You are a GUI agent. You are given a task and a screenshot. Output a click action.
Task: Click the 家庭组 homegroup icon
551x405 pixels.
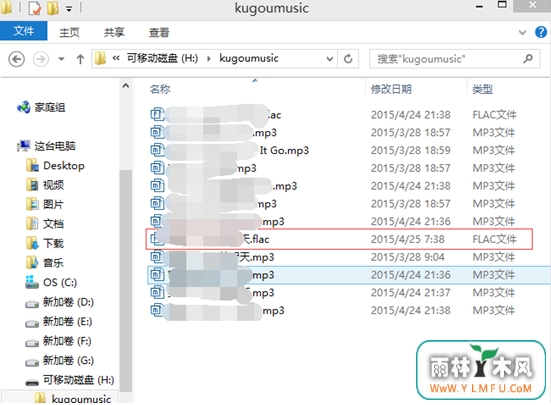24,107
